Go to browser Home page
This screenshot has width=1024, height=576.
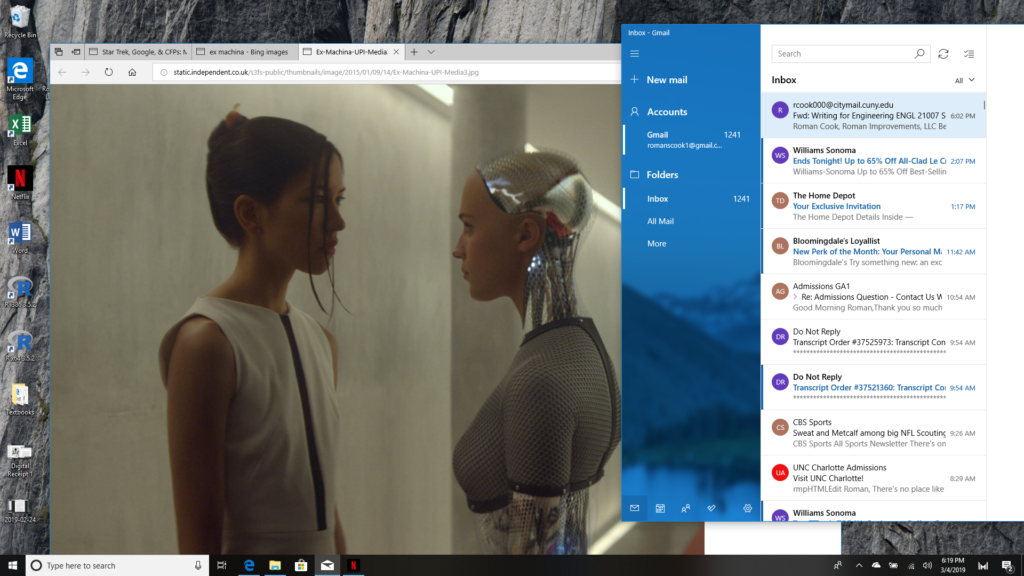(x=132, y=72)
